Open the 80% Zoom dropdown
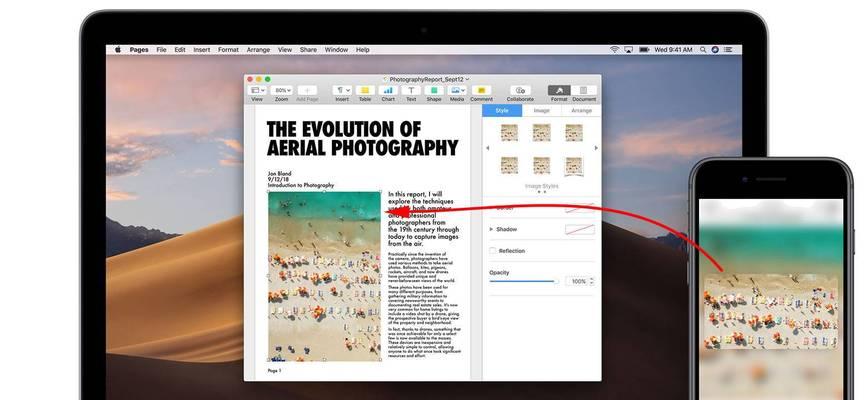Screen dimensions: 867x400 tap(282, 90)
